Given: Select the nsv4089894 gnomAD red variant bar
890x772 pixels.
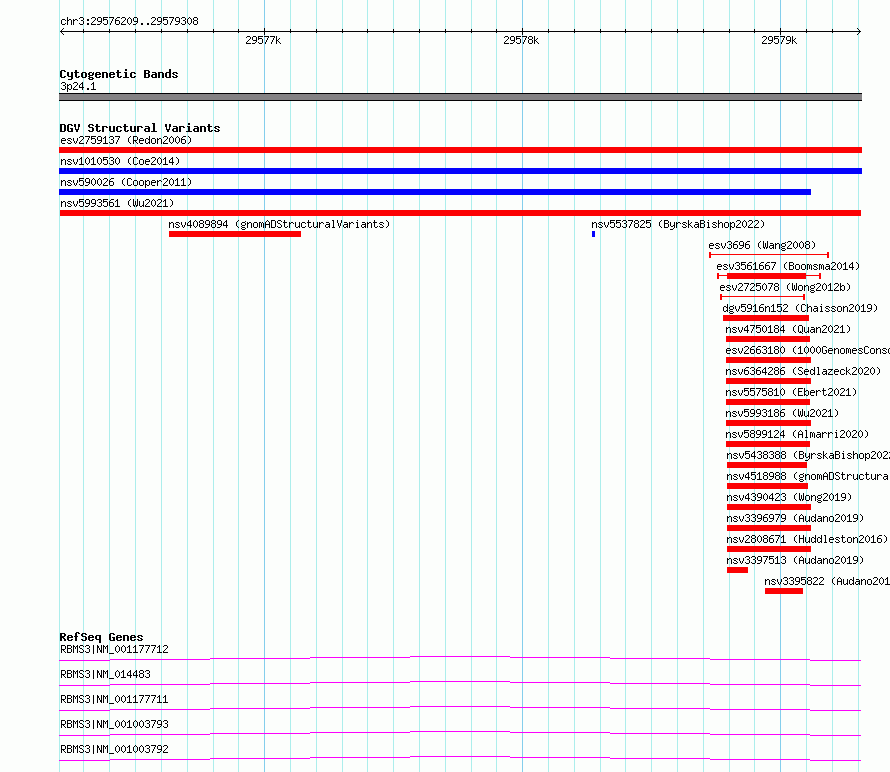Looking at the screenshot, I should point(234,234).
